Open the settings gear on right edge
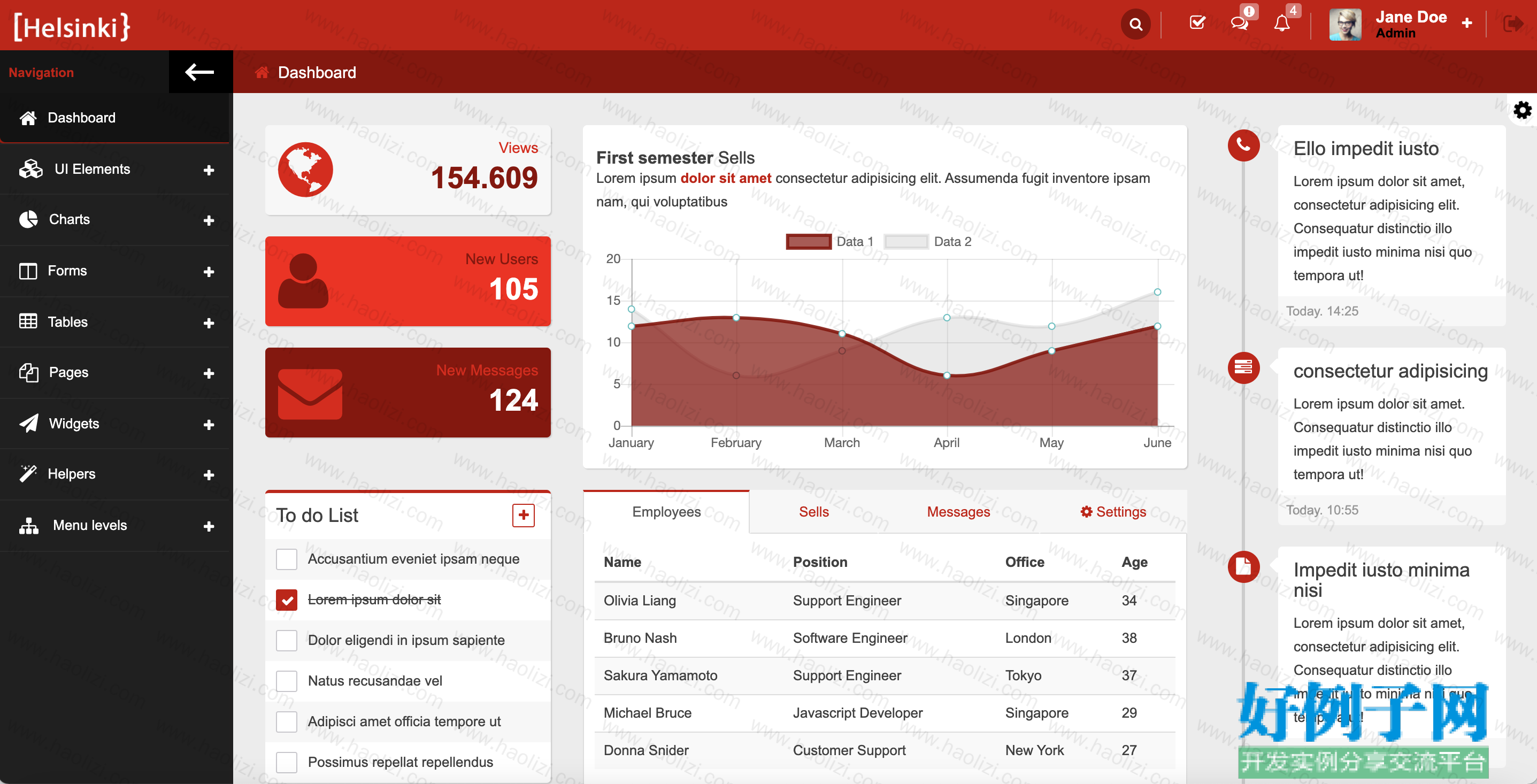This screenshot has height=784, width=1537. coord(1522,110)
